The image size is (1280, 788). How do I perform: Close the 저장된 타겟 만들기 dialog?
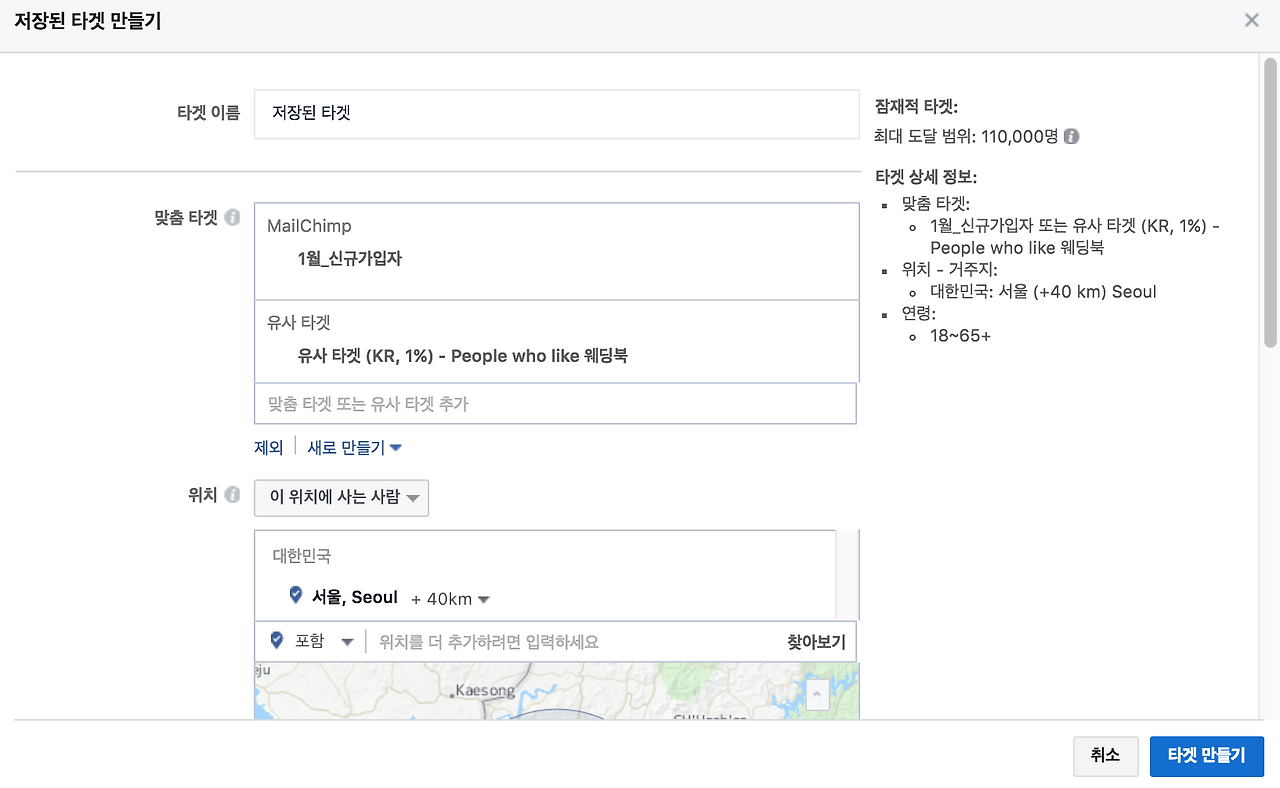[1251, 19]
